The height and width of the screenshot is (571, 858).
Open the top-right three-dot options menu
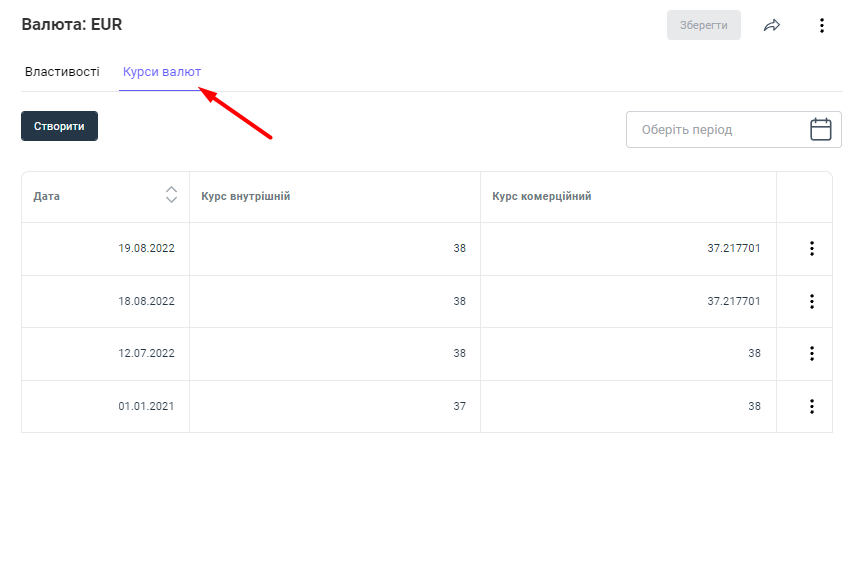(x=822, y=25)
